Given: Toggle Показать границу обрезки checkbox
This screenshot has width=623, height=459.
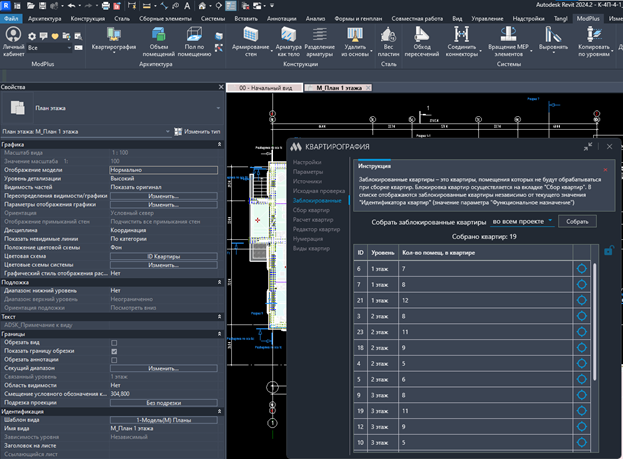Looking at the screenshot, I should coord(114,351).
